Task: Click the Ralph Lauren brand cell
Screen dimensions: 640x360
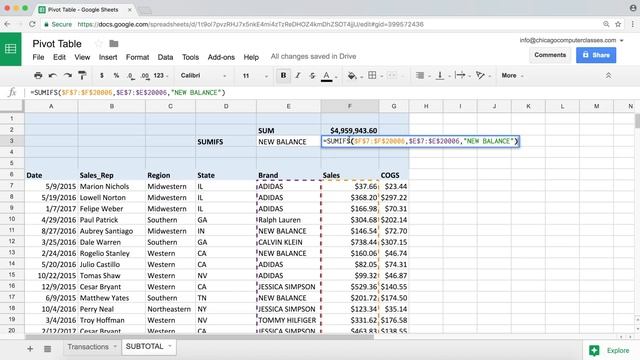Action: coord(289,220)
